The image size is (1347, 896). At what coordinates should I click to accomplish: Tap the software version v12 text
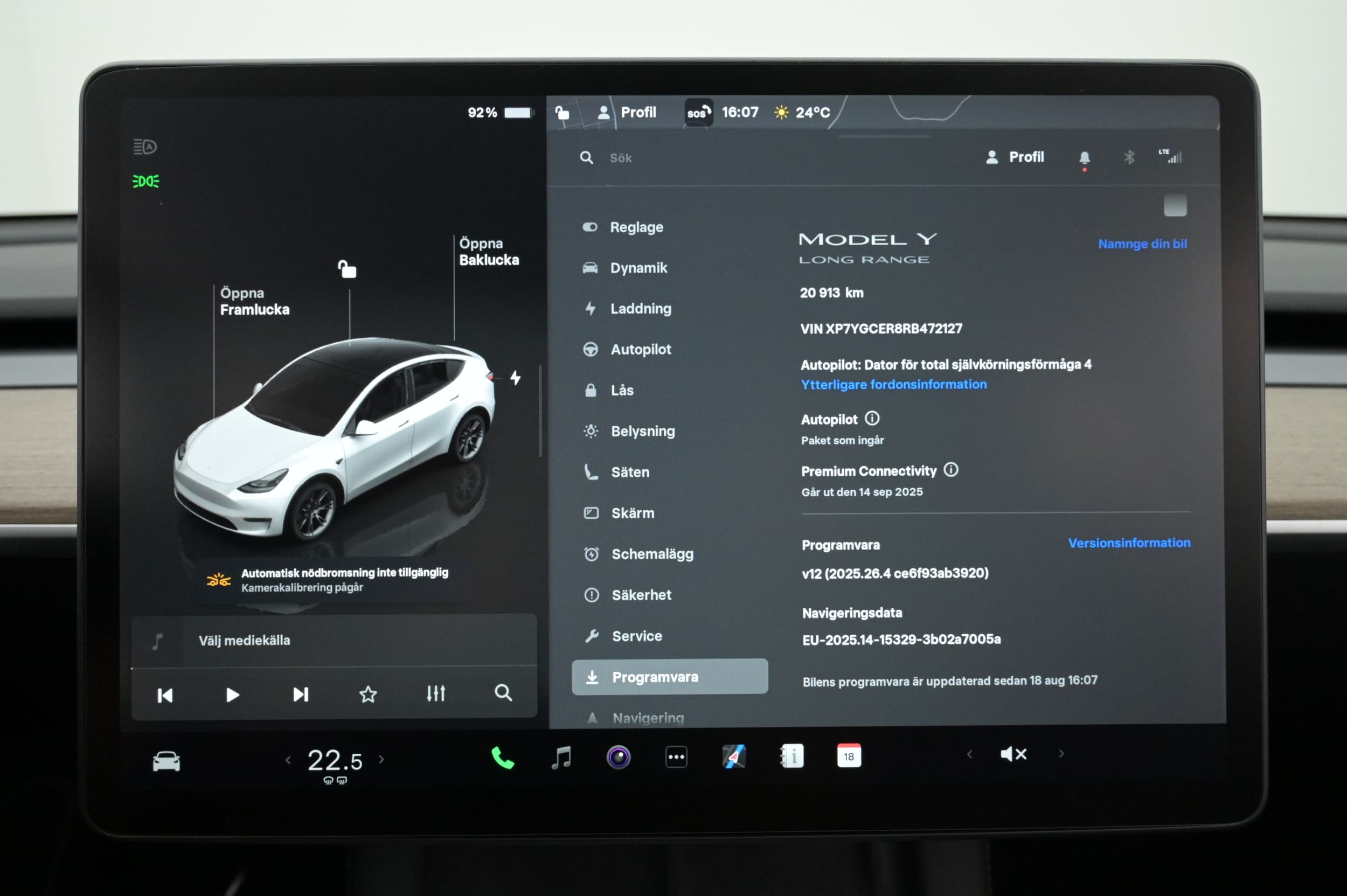point(895,573)
